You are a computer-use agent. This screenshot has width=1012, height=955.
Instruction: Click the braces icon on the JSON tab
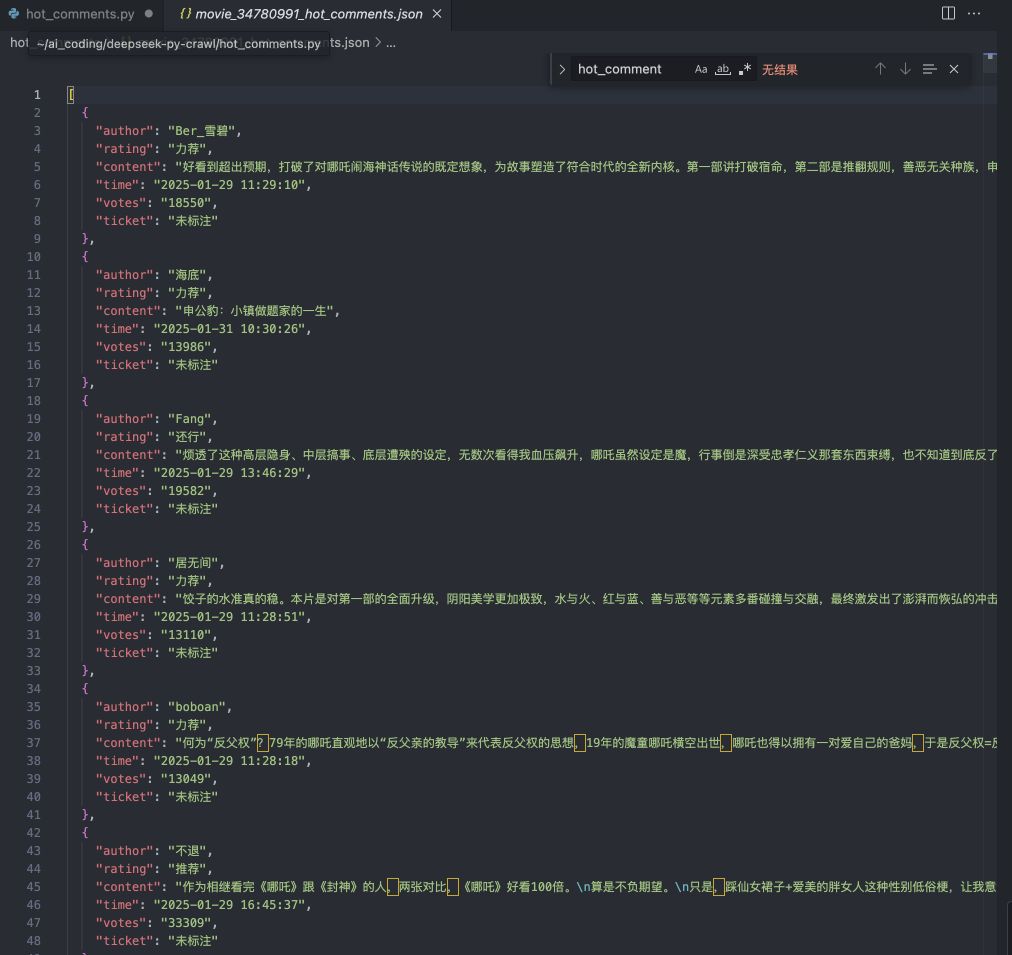coord(185,14)
